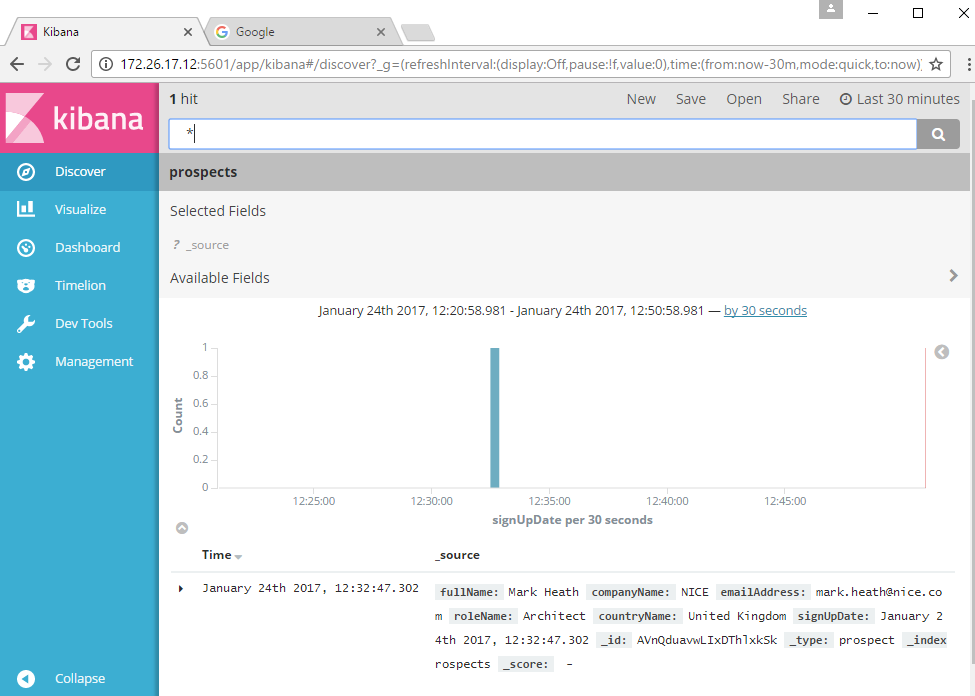Open the by 30 seconds interval link
975x696 pixels.
point(765,310)
